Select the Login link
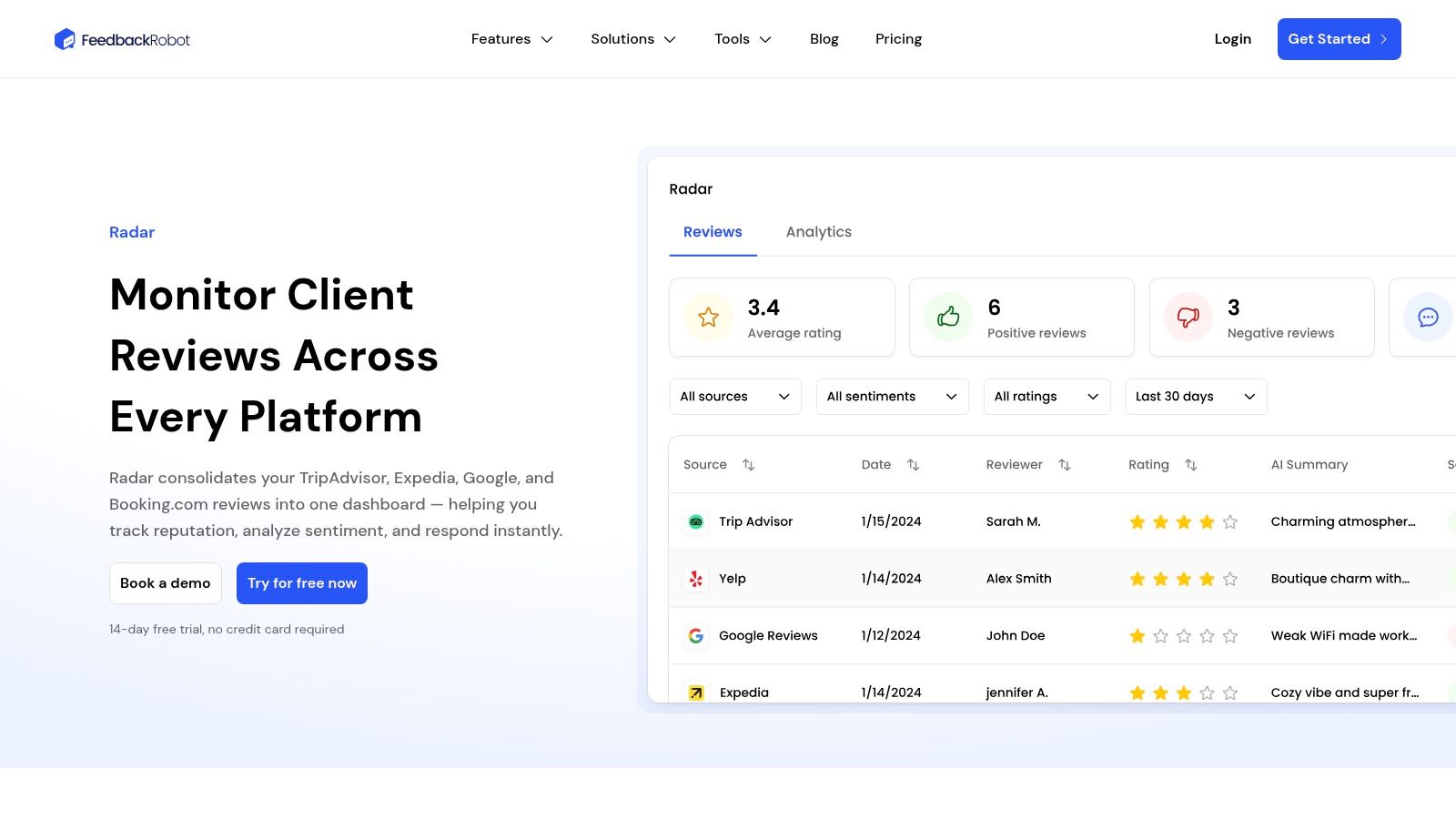This screenshot has width=1456, height=819. (1232, 38)
